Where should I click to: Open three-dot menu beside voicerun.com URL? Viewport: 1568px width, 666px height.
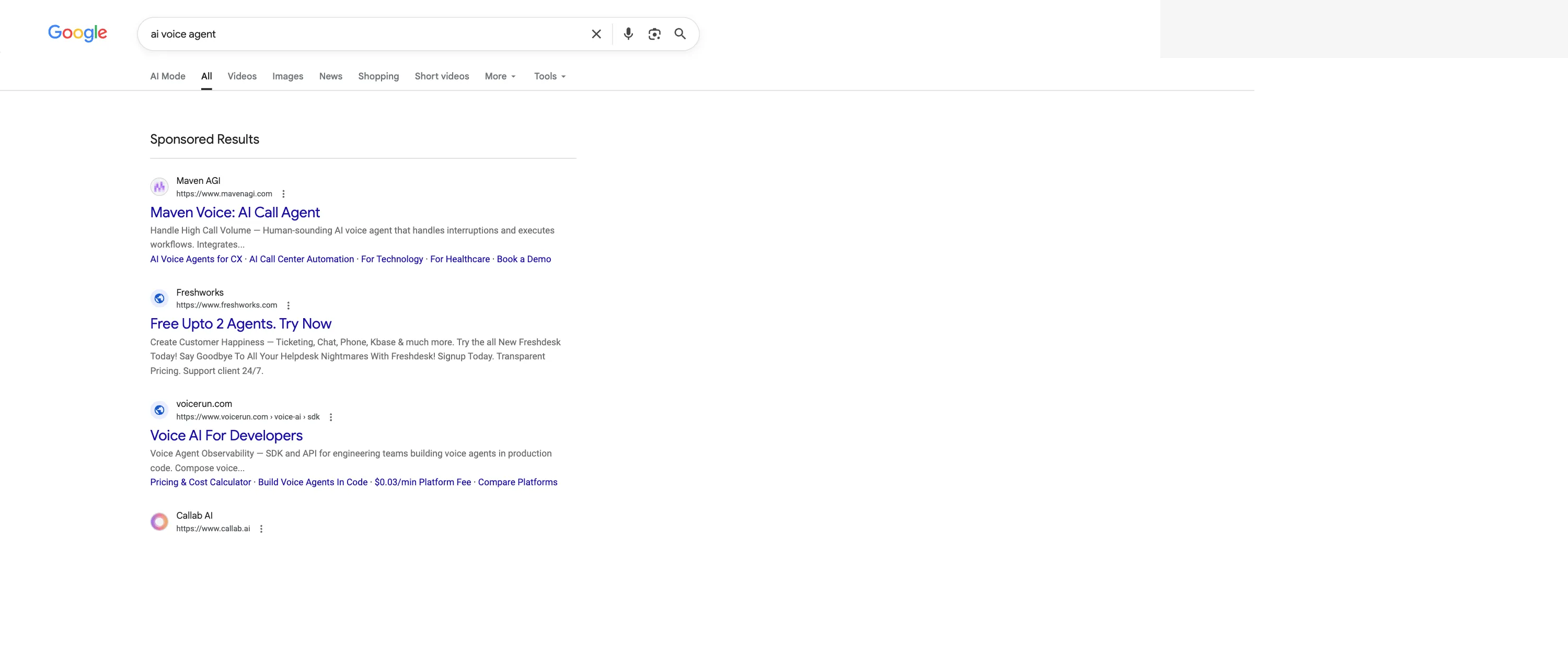coord(330,417)
